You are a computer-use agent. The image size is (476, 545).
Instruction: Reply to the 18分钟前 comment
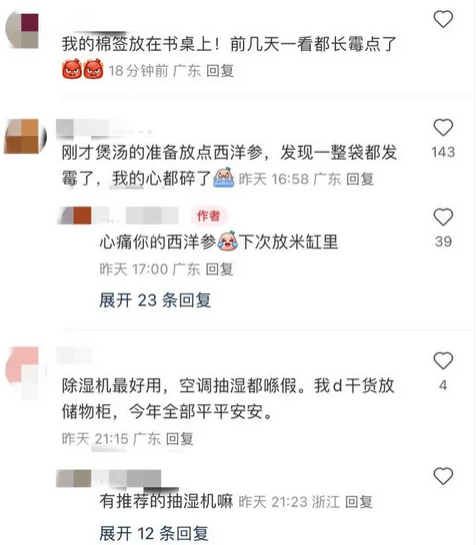click(220, 71)
